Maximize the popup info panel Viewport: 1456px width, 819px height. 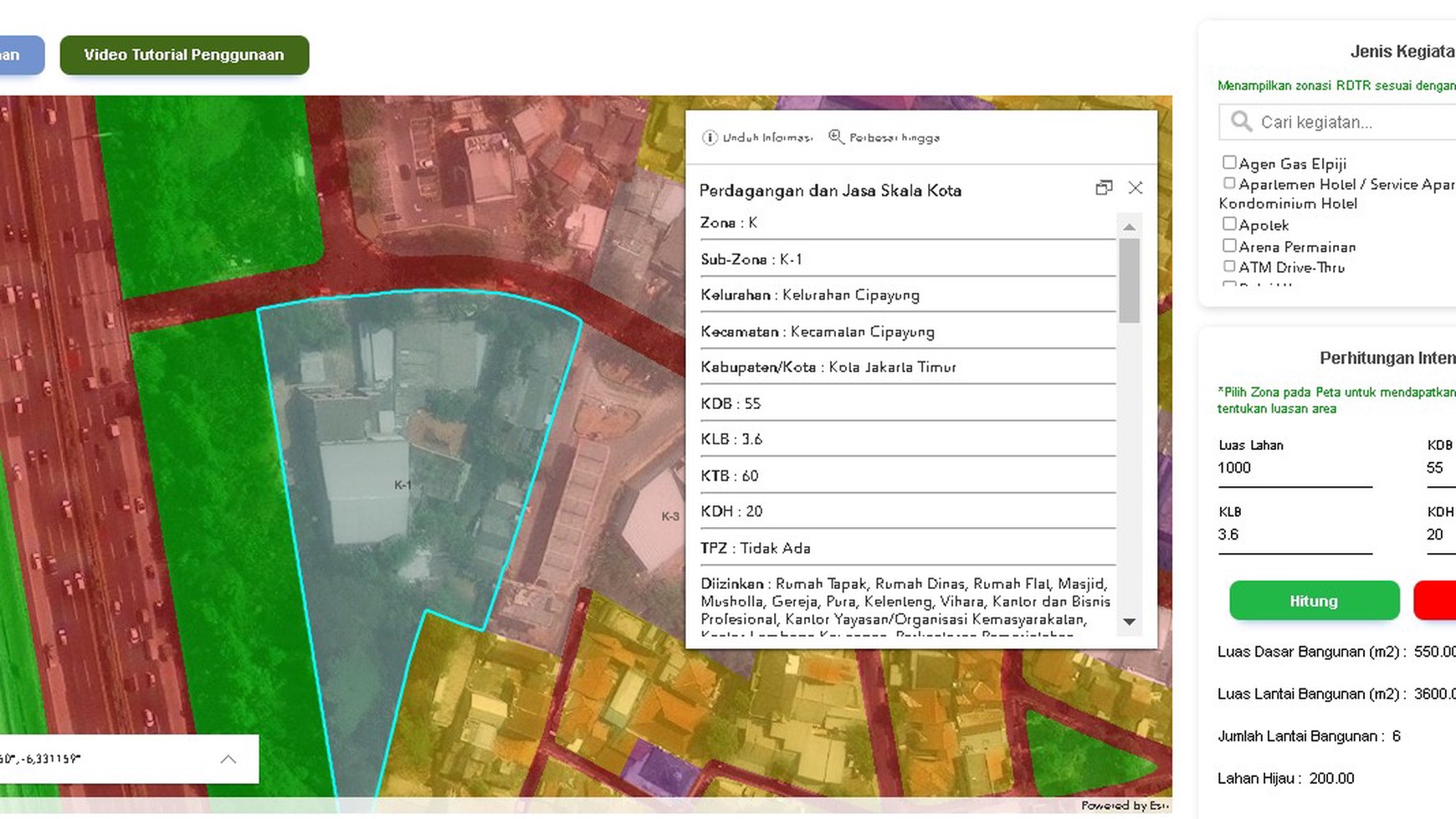(x=1104, y=188)
